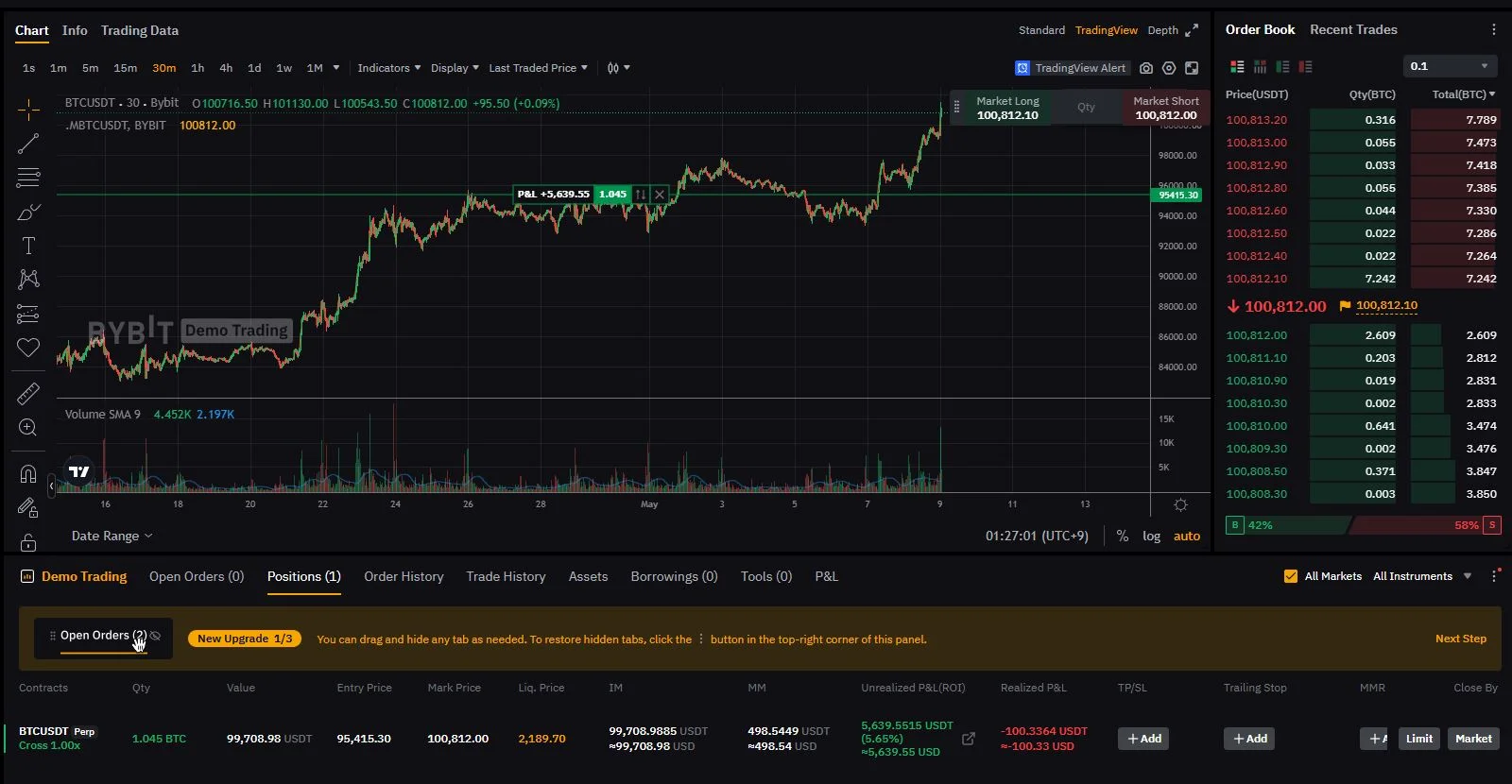Open the Order Book more options menu
The height and width of the screenshot is (784, 1512).
[x=1494, y=30]
